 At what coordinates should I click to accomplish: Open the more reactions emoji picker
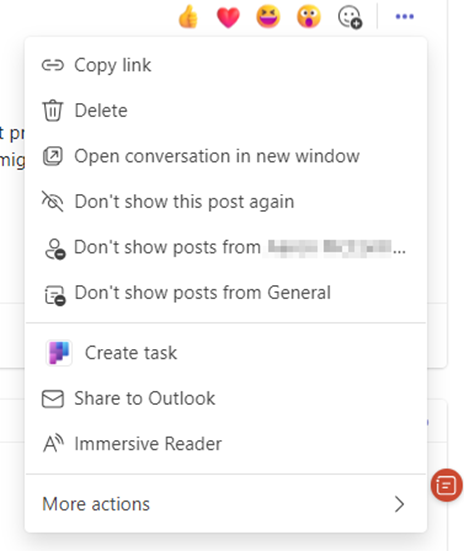350,18
